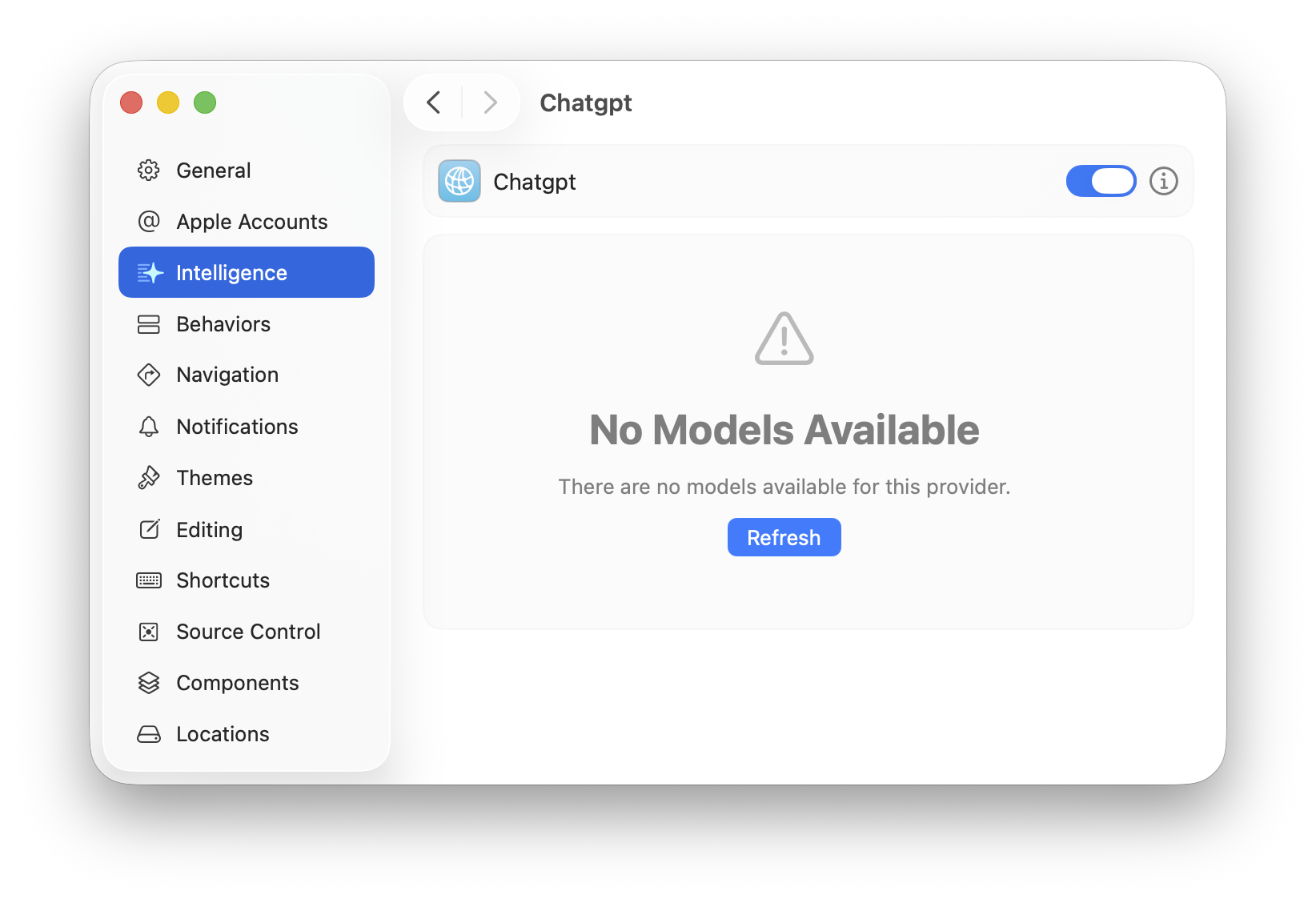Image resolution: width=1316 pixels, height=903 pixels.
Task: Disable the Chatgpt provider toggle
Action: coord(1101,182)
